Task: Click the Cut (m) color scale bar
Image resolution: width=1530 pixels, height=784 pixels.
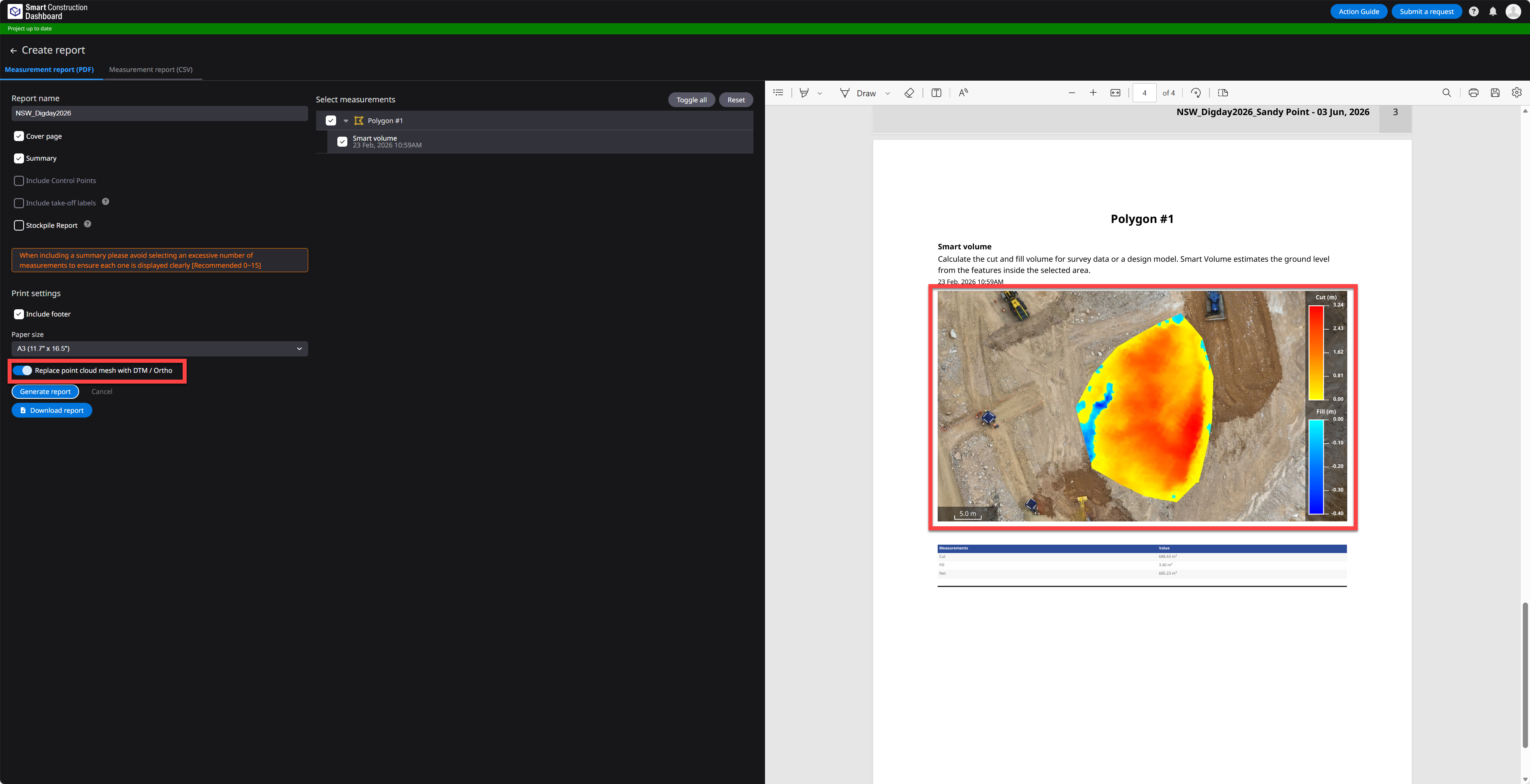Action: click(x=1316, y=353)
